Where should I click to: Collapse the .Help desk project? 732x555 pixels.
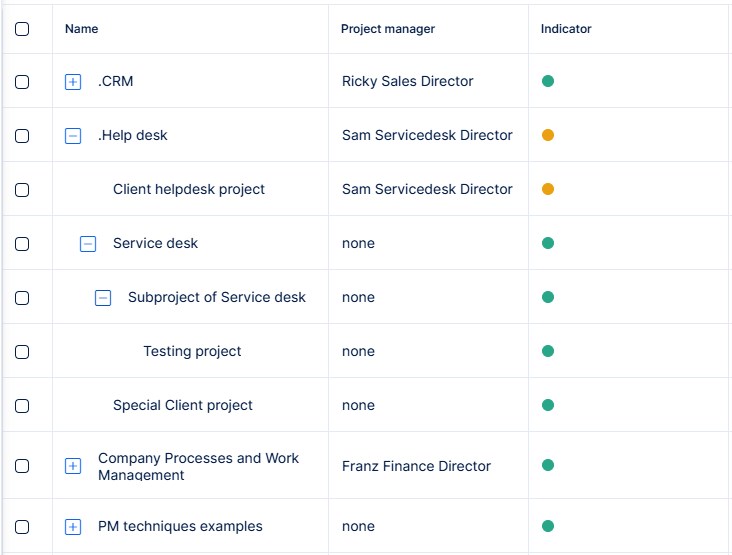pos(73,136)
